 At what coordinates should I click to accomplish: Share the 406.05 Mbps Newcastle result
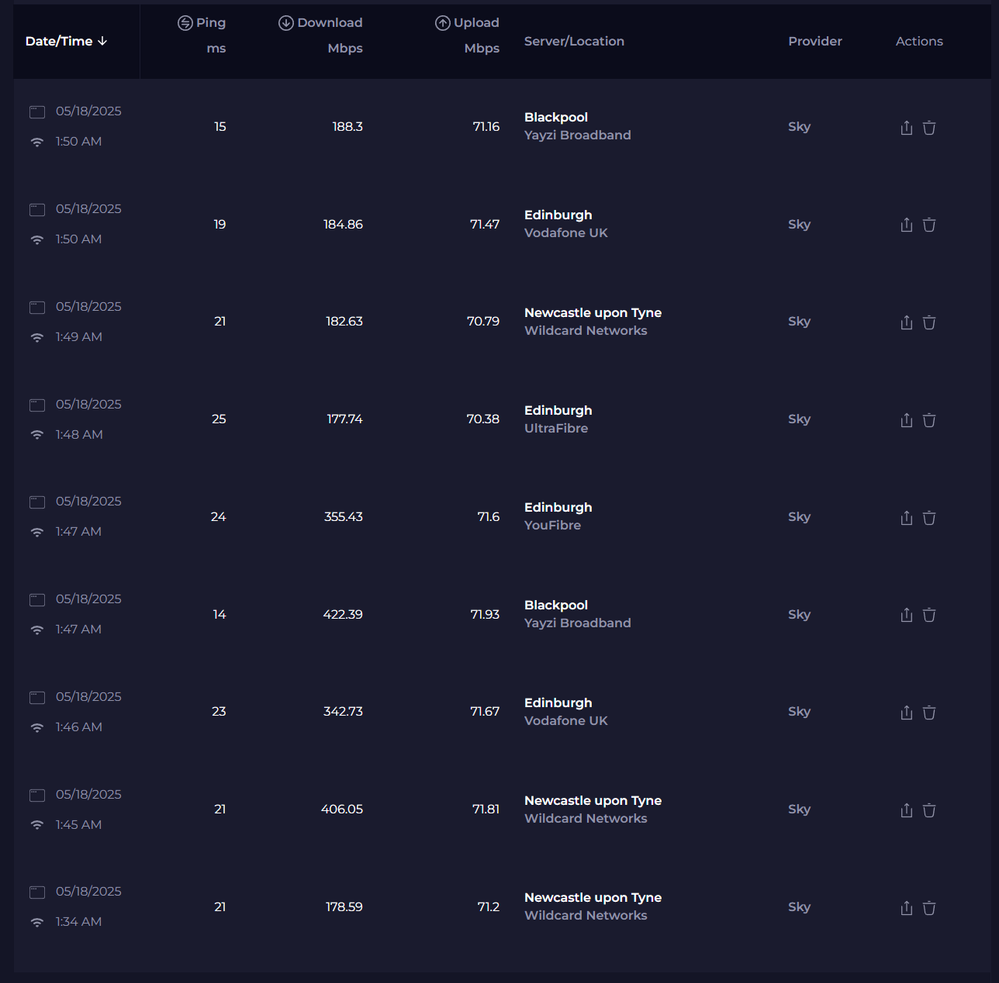point(906,810)
